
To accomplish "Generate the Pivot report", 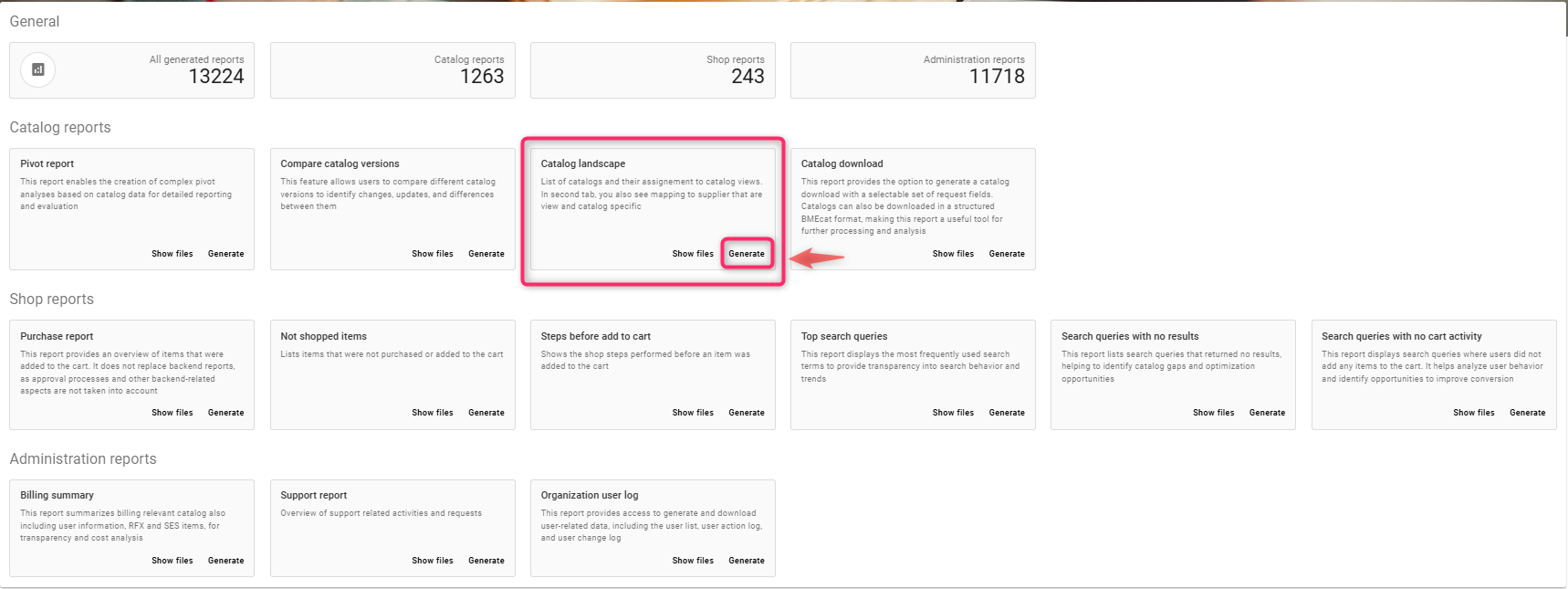I will coord(225,254).
